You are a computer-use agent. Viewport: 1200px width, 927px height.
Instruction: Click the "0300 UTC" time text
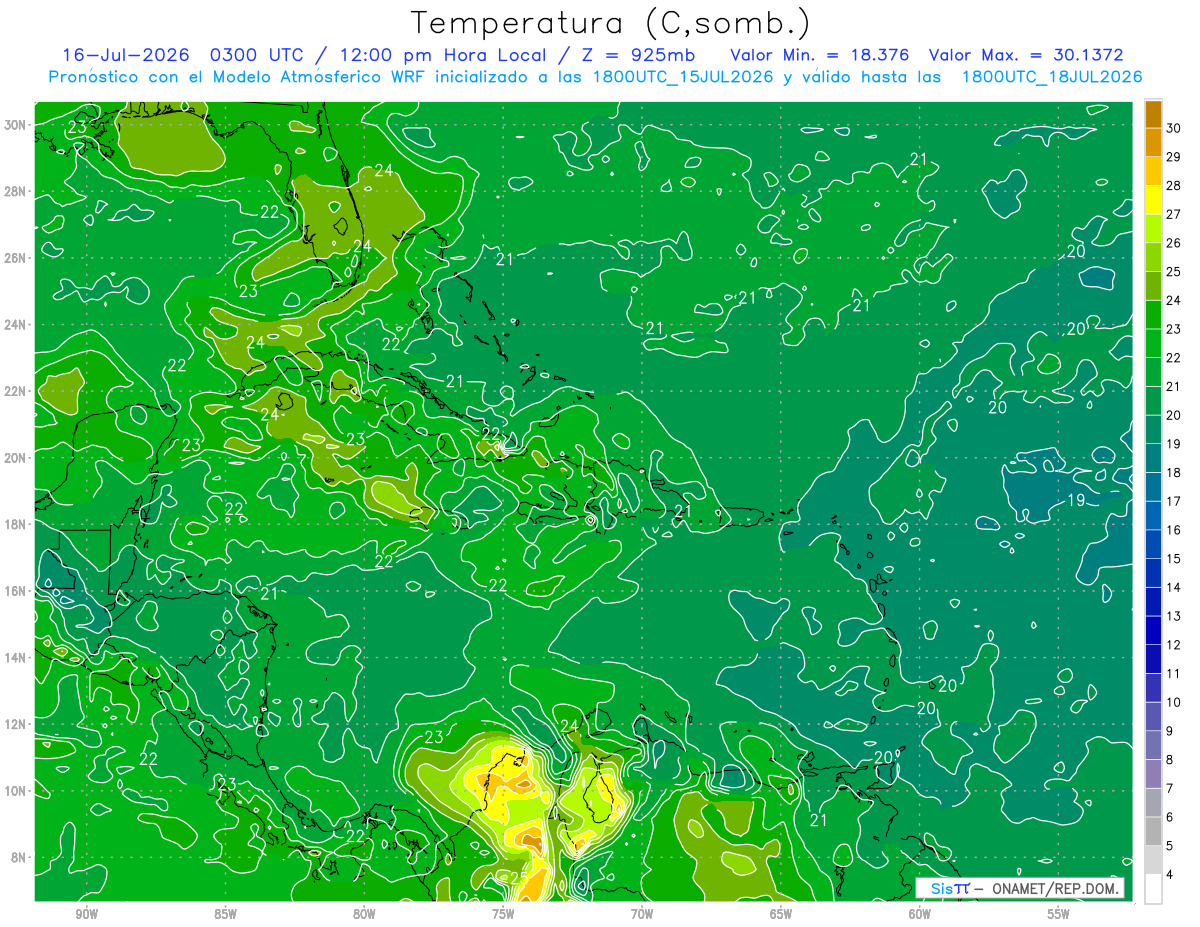tap(258, 54)
